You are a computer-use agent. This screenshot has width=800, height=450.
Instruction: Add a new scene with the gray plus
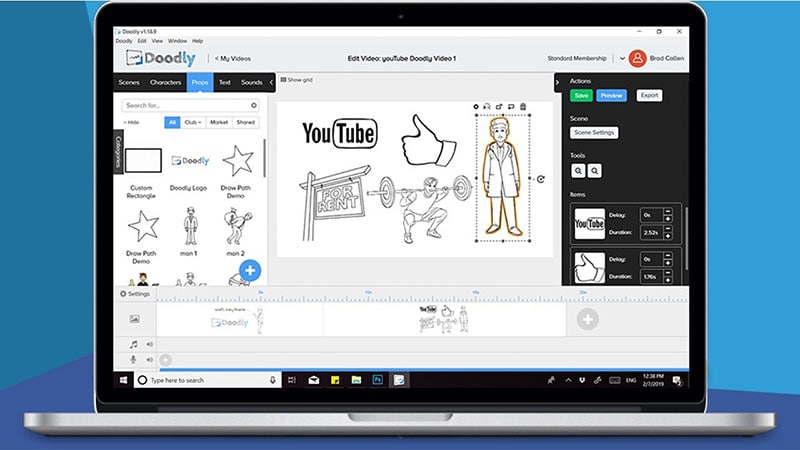(x=588, y=319)
